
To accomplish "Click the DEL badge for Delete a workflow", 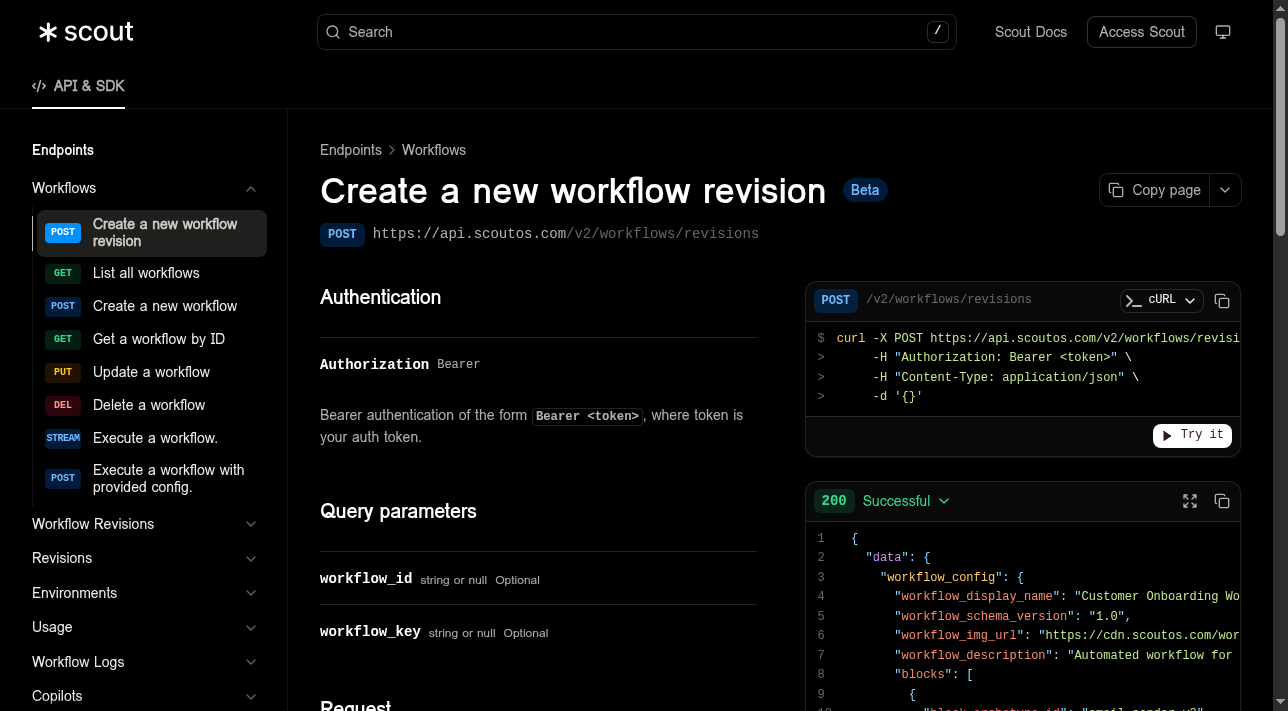I will coord(63,405).
